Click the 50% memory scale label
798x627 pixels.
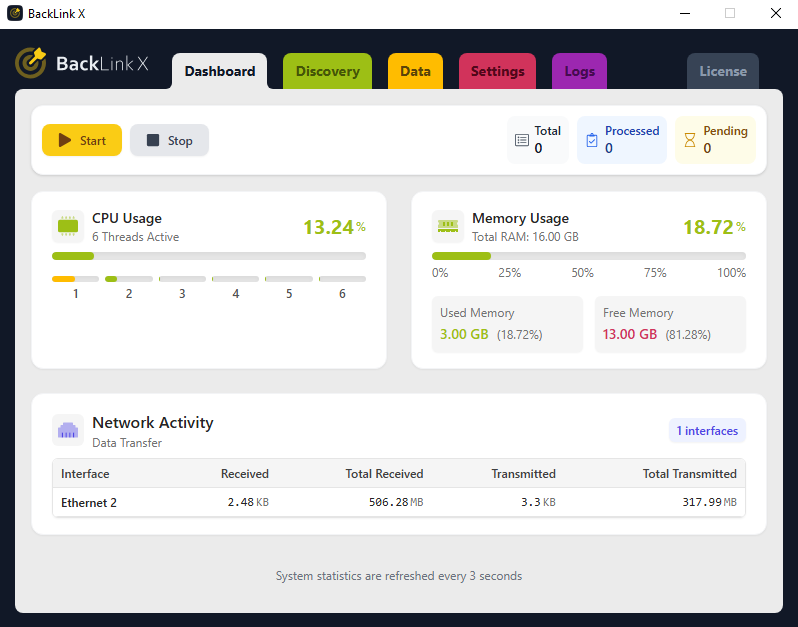tap(582, 273)
